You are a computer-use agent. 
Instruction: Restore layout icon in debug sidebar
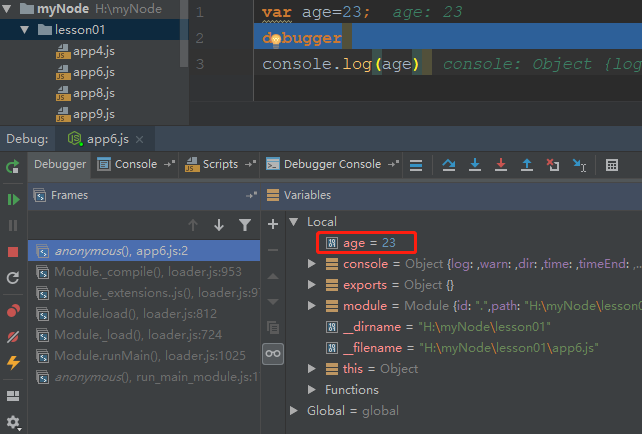coord(13,396)
